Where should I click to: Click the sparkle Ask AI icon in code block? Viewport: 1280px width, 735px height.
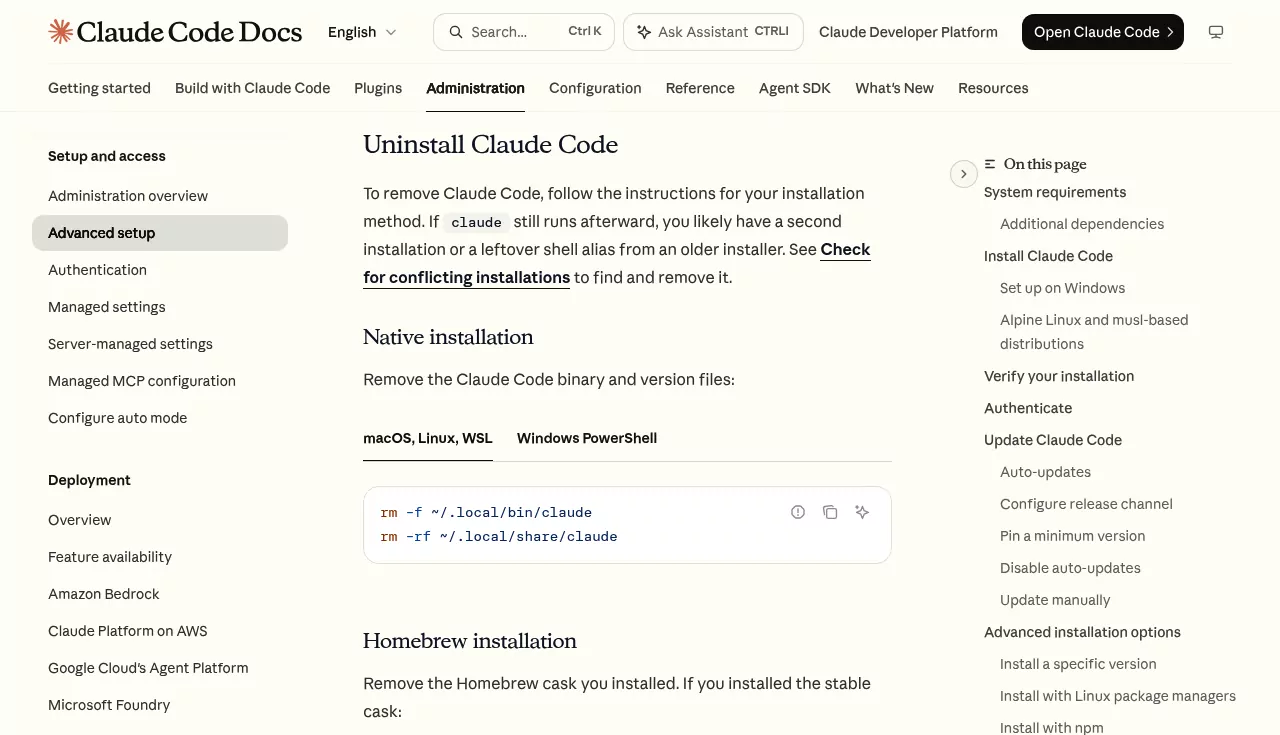point(862,512)
